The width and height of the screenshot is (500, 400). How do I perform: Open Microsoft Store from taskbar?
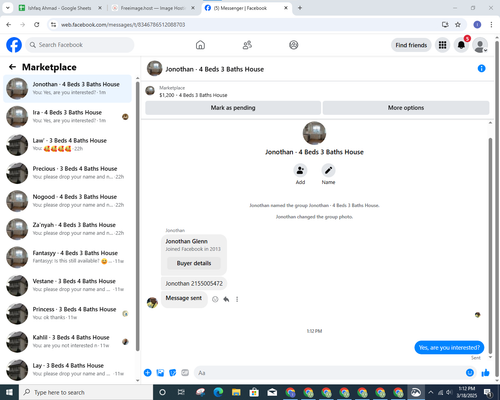point(254,392)
